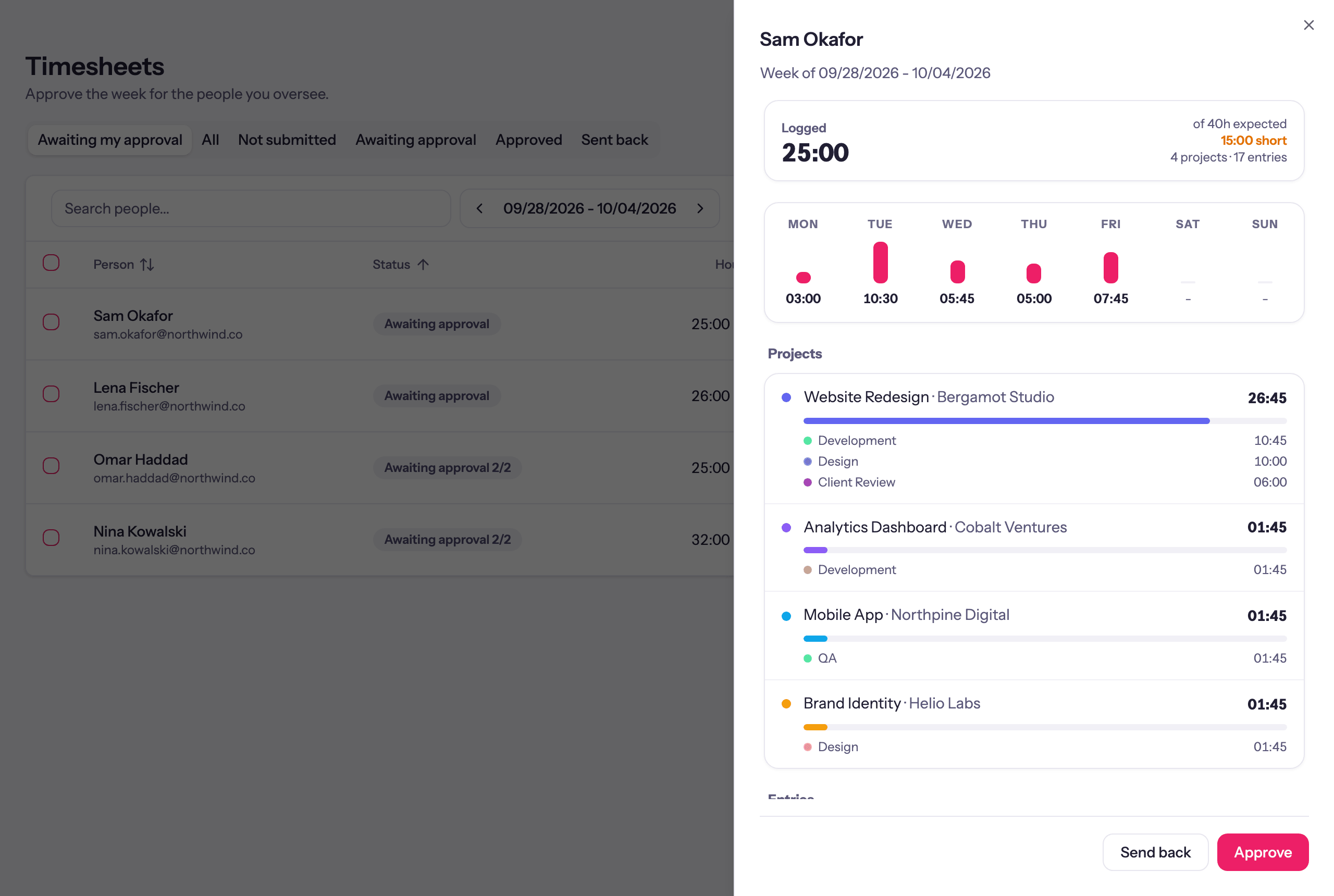1334x896 pixels.
Task: Switch to Awaiting my approval tab
Action: (110, 140)
